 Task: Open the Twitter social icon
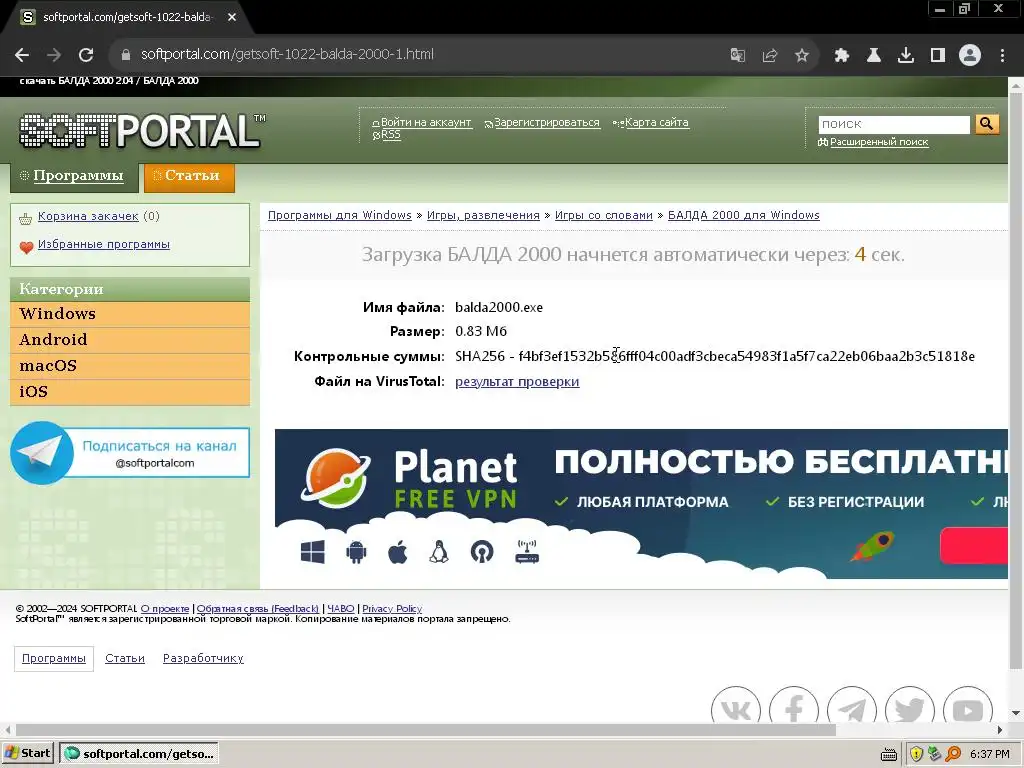coord(910,706)
